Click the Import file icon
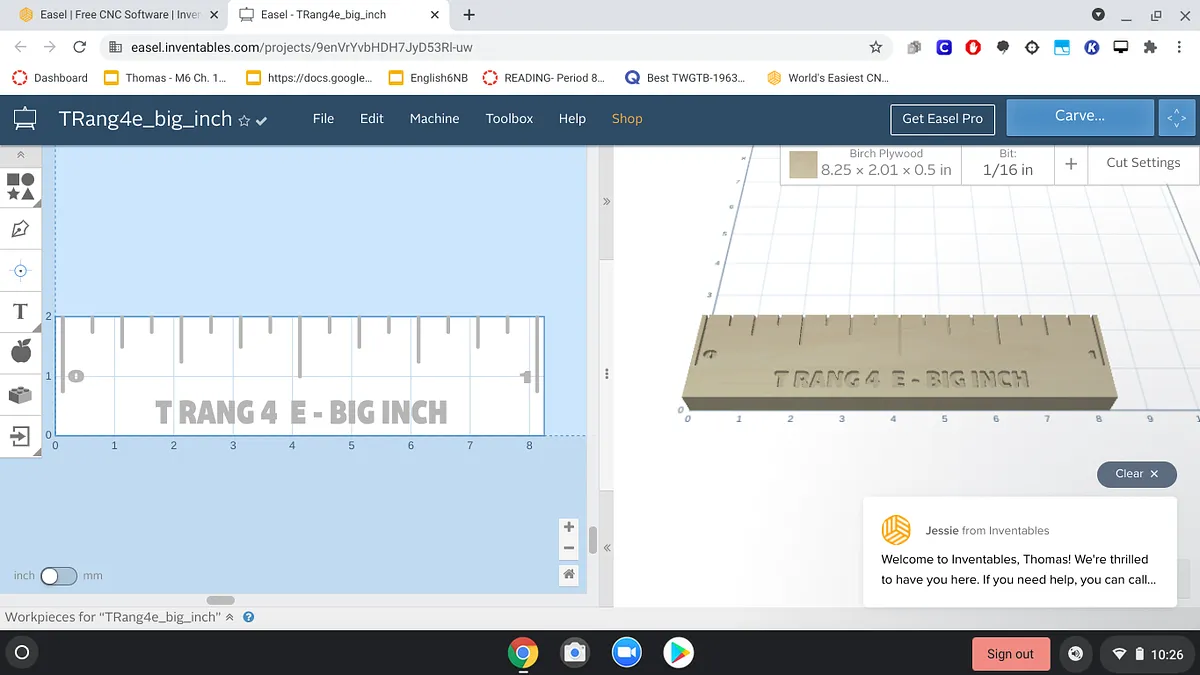 click(x=20, y=436)
